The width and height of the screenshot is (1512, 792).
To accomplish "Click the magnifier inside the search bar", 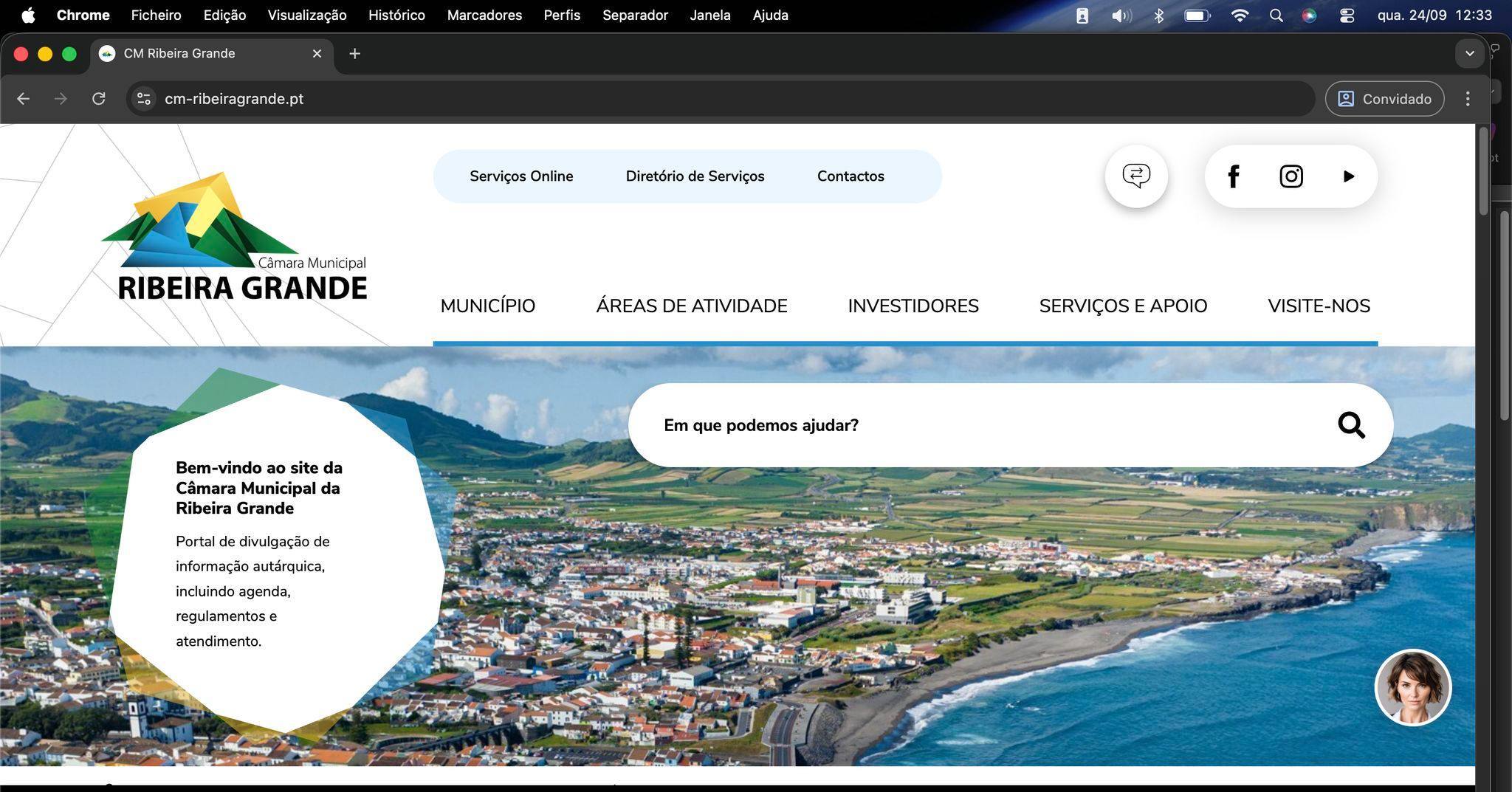I will (x=1351, y=425).
